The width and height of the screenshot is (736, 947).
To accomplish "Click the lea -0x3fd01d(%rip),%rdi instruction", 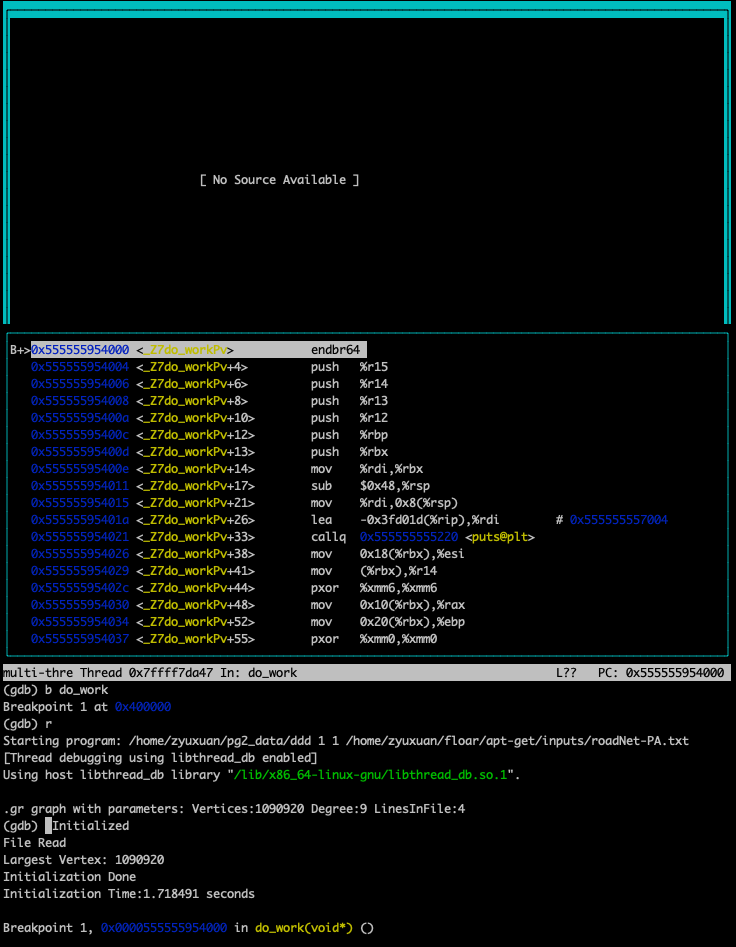I will coord(405,519).
